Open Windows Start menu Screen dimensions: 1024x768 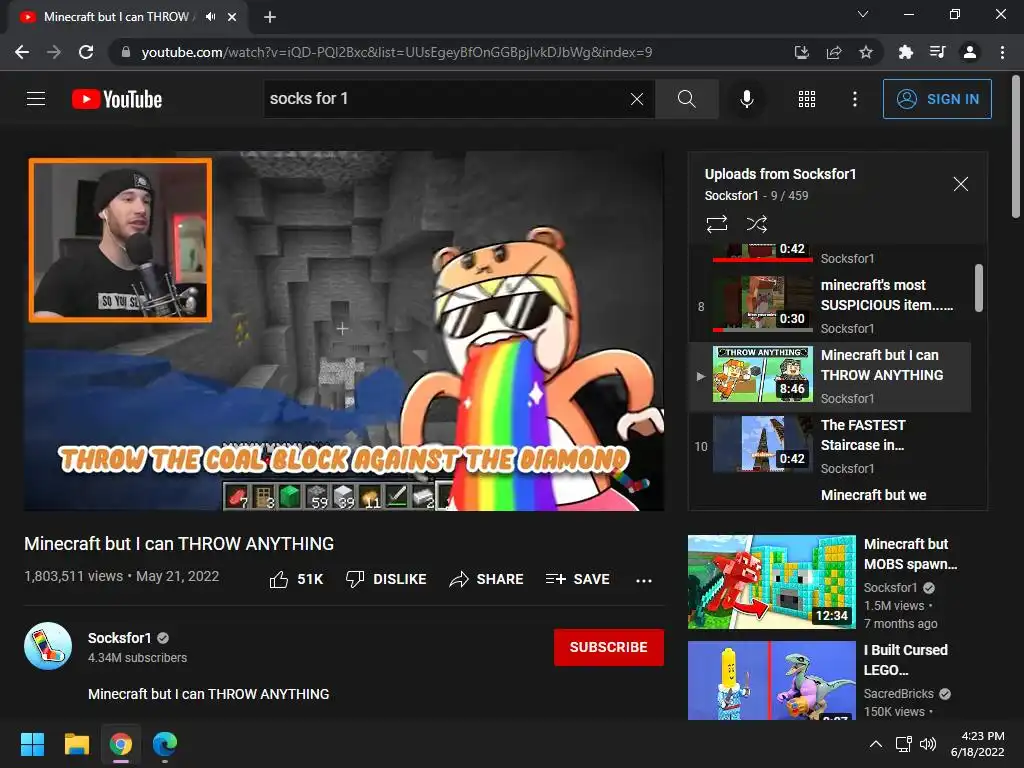(x=32, y=744)
